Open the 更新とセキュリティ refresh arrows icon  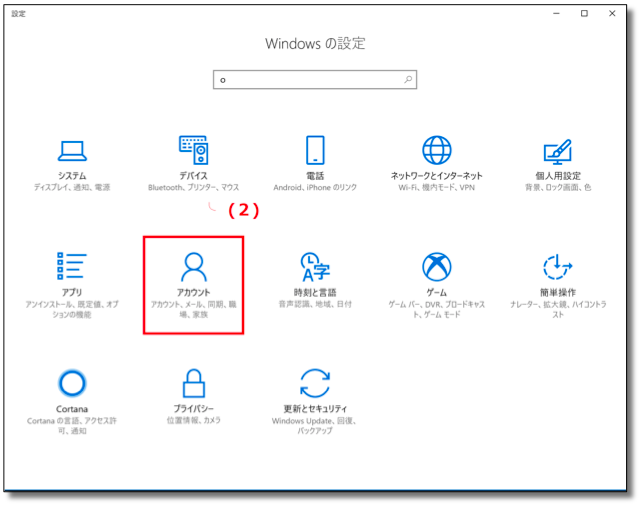click(x=315, y=383)
